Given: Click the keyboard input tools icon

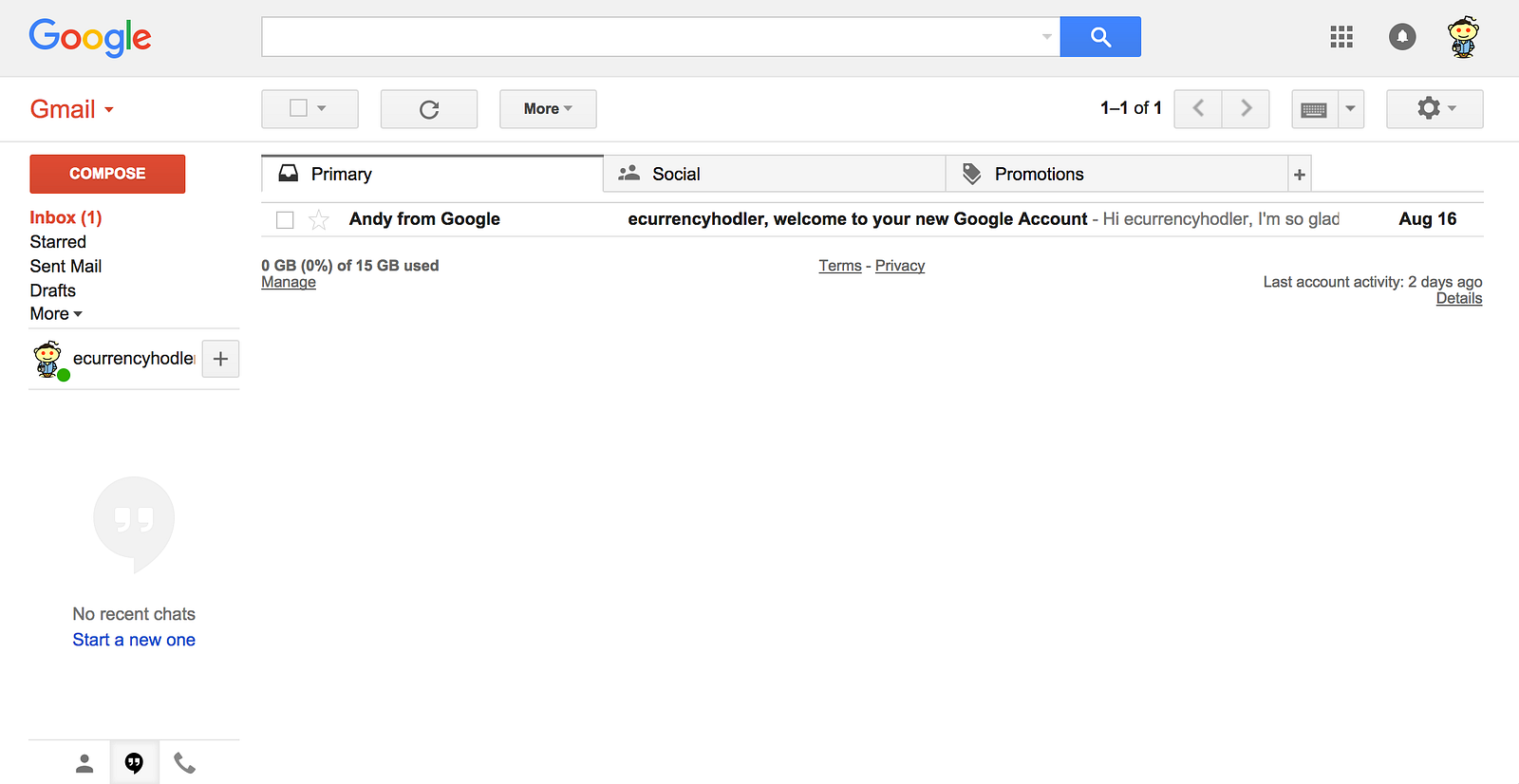Looking at the screenshot, I should point(1315,109).
